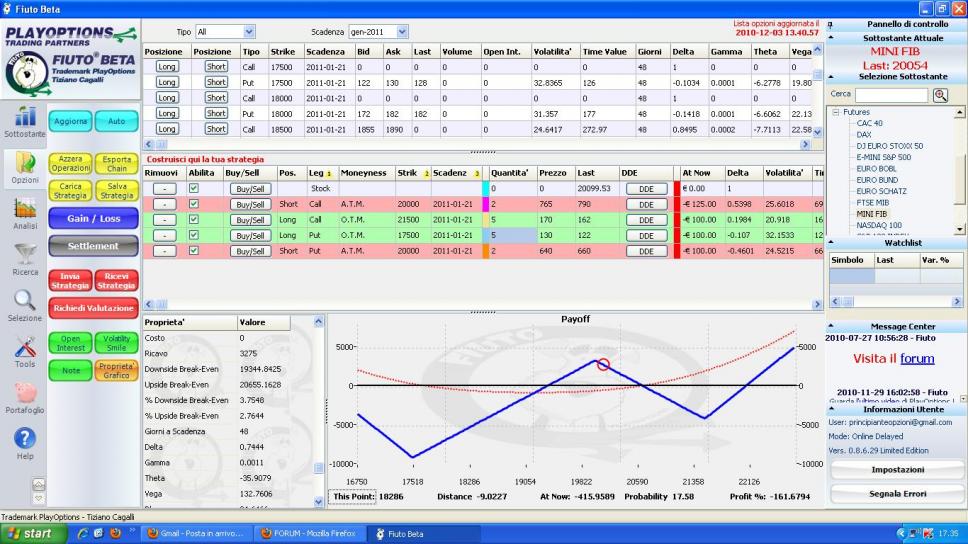This screenshot has height=544, width=968.
Task: Click the search magnifier next to Cerca
Action: 940,95
